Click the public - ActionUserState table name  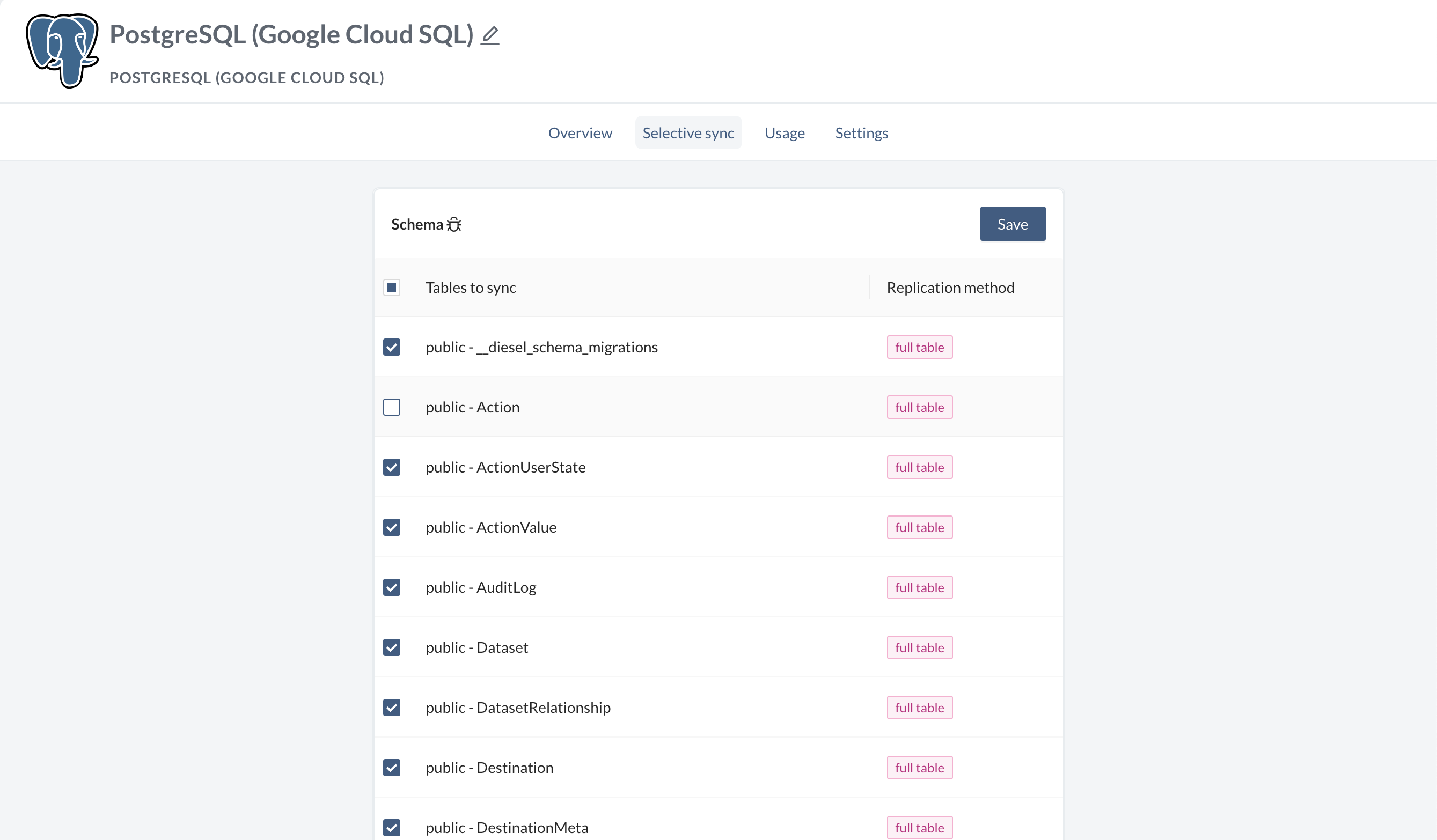coord(505,467)
